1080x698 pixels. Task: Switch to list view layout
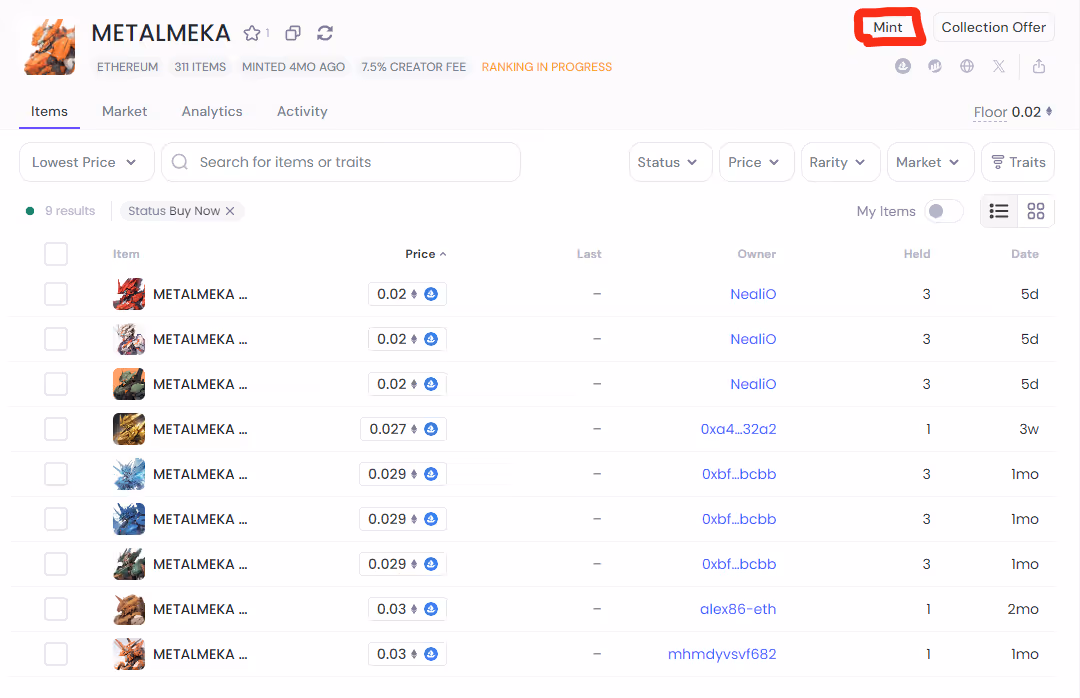[x=999, y=211]
